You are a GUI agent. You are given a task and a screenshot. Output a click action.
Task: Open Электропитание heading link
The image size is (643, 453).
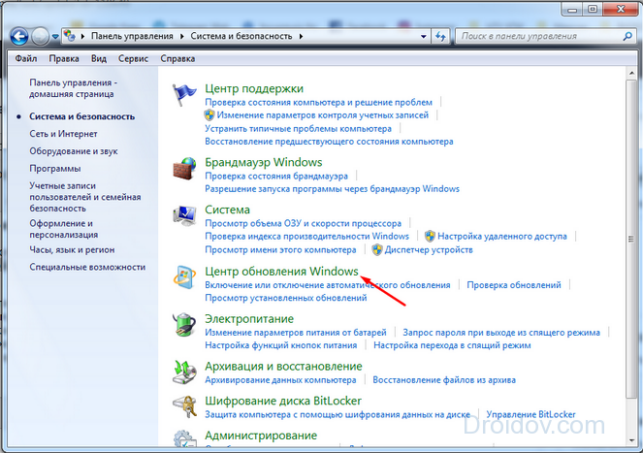point(249,319)
